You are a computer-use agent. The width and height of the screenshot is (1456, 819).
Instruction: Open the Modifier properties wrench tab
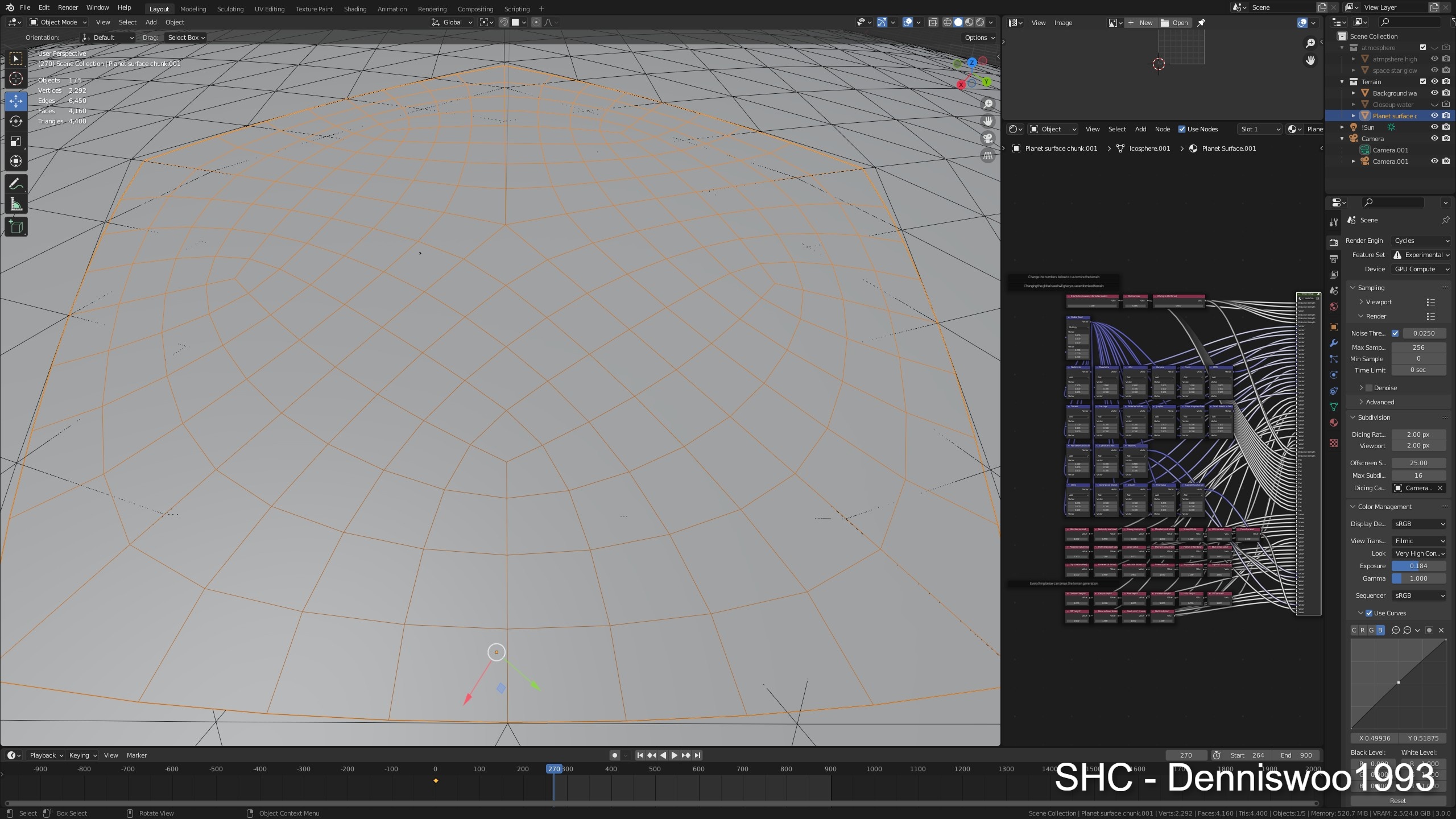tap(1333, 343)
